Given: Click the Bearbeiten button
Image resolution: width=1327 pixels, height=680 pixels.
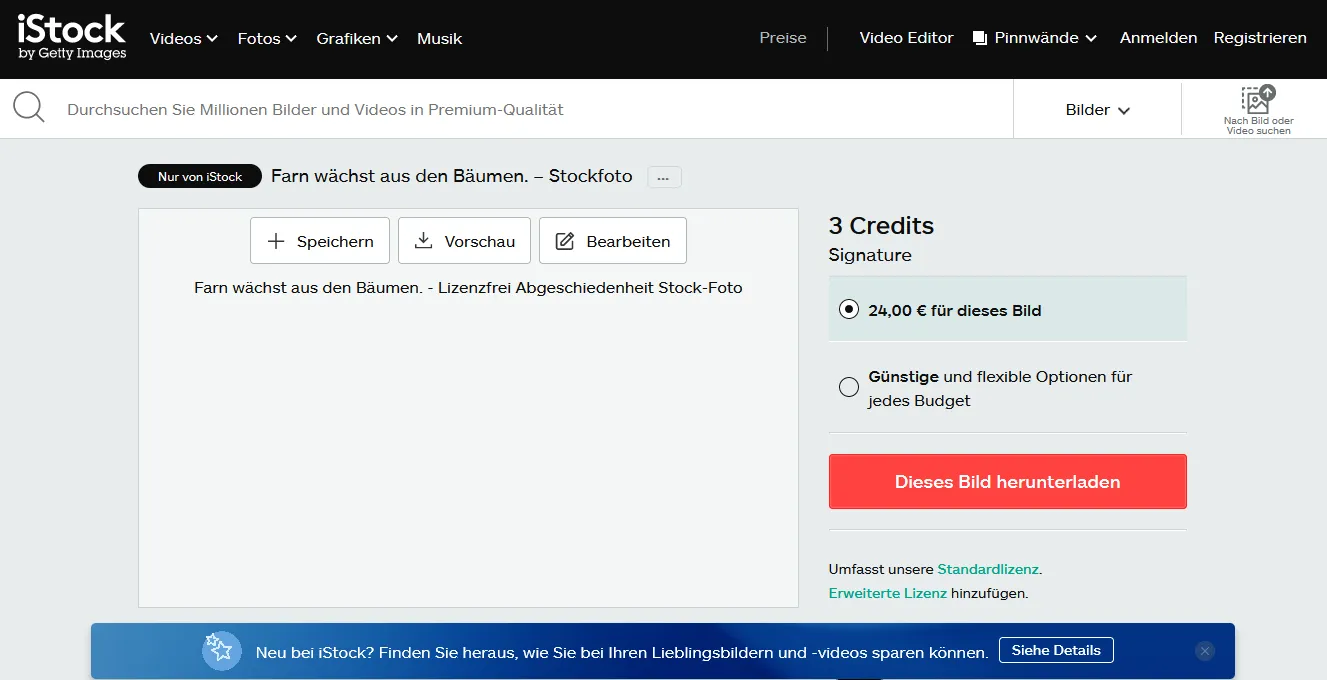Looking at the screenshot, I should click(613, 241).
